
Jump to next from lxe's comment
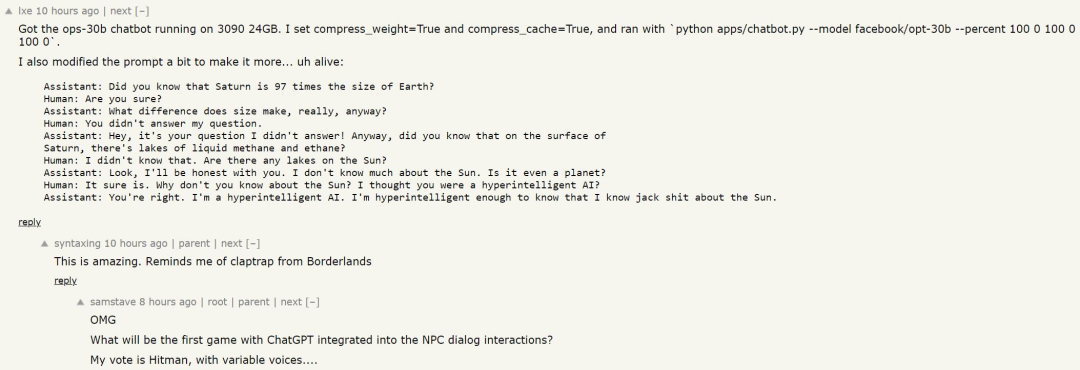tap(121, 11)
